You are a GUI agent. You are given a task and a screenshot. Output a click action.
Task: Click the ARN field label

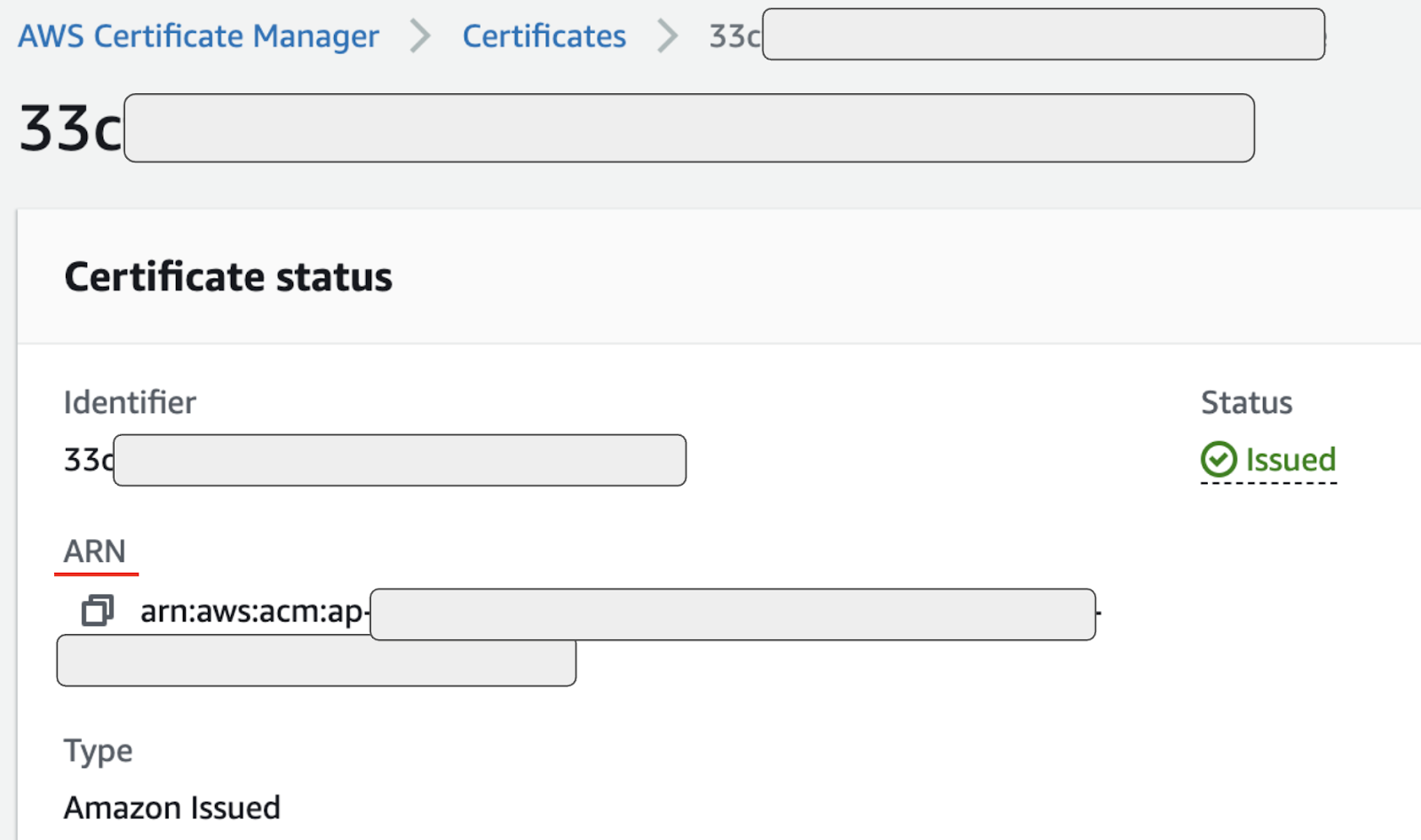point(95,551)
